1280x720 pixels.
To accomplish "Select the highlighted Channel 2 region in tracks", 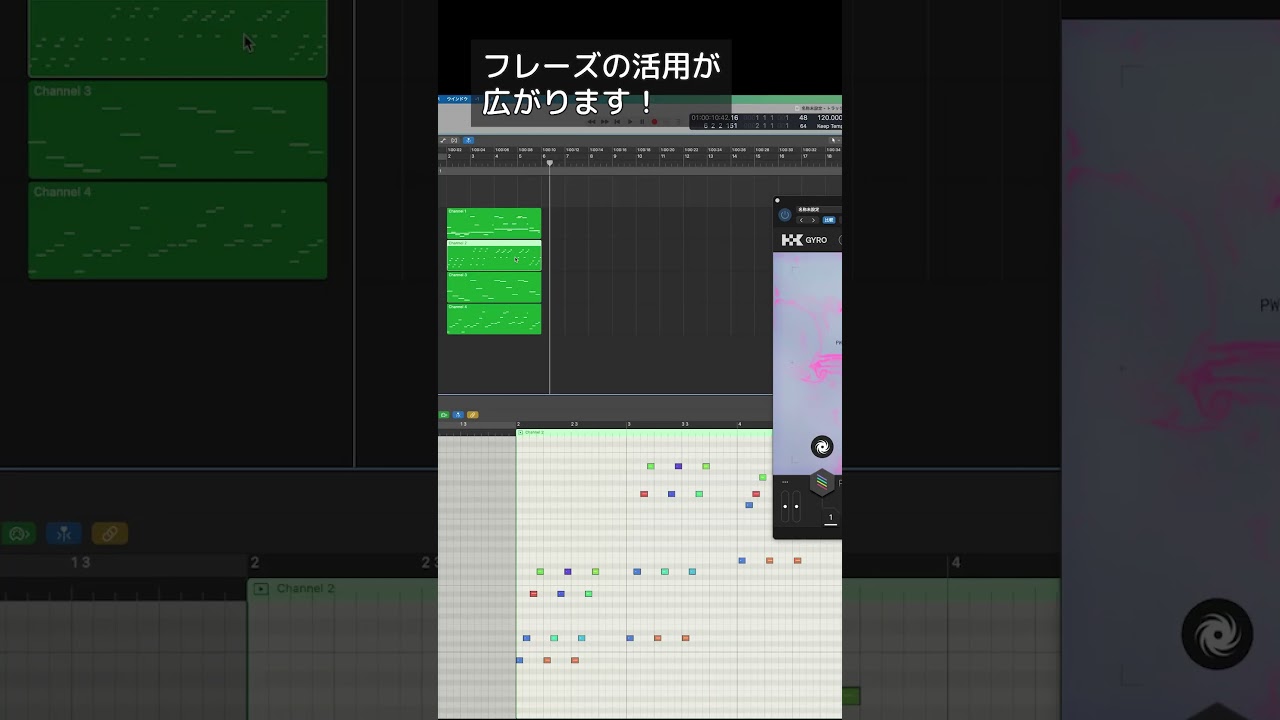I will pyautogui.click(x=494, y=255).
